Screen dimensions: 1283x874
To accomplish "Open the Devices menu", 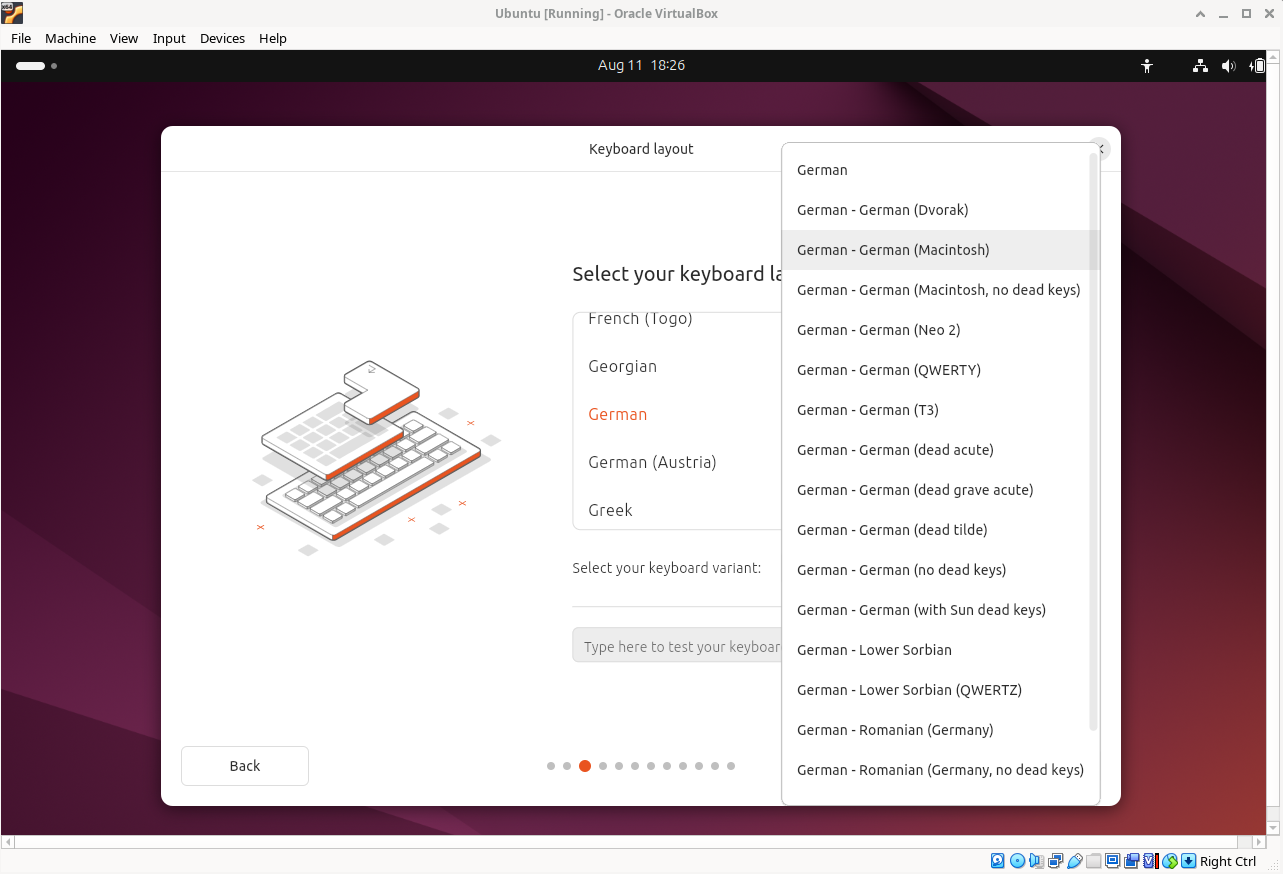I will tap(222, 38).
